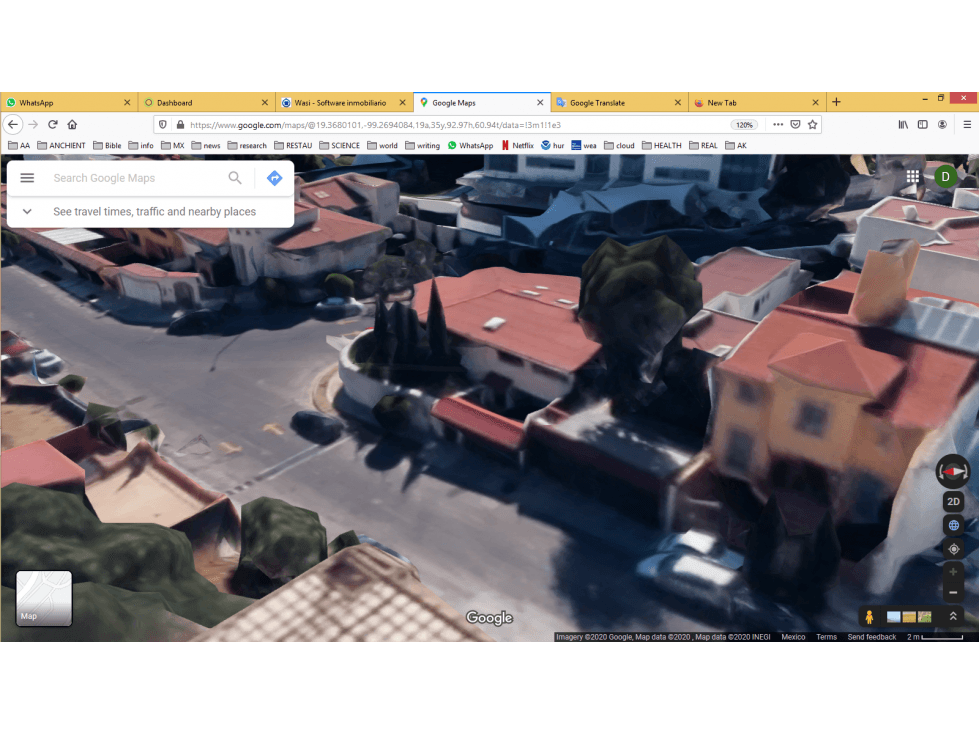
Task: Open the first sky photo thumbnail
Action: click(893, 617)
